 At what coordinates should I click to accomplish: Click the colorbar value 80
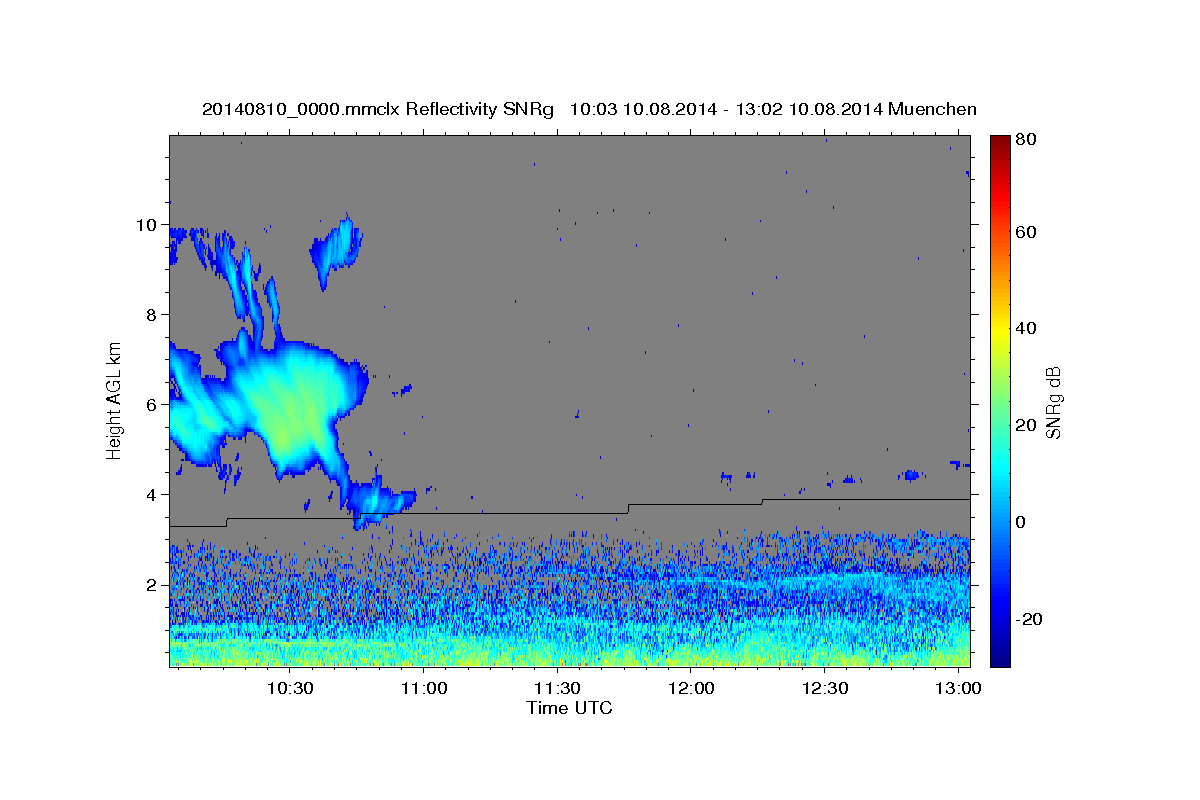click(x=1027, y=140)
